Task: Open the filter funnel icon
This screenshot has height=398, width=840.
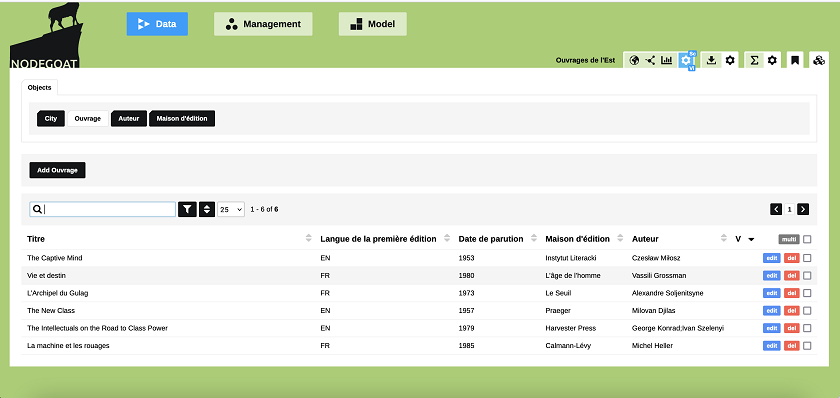Action: [187, 209]
